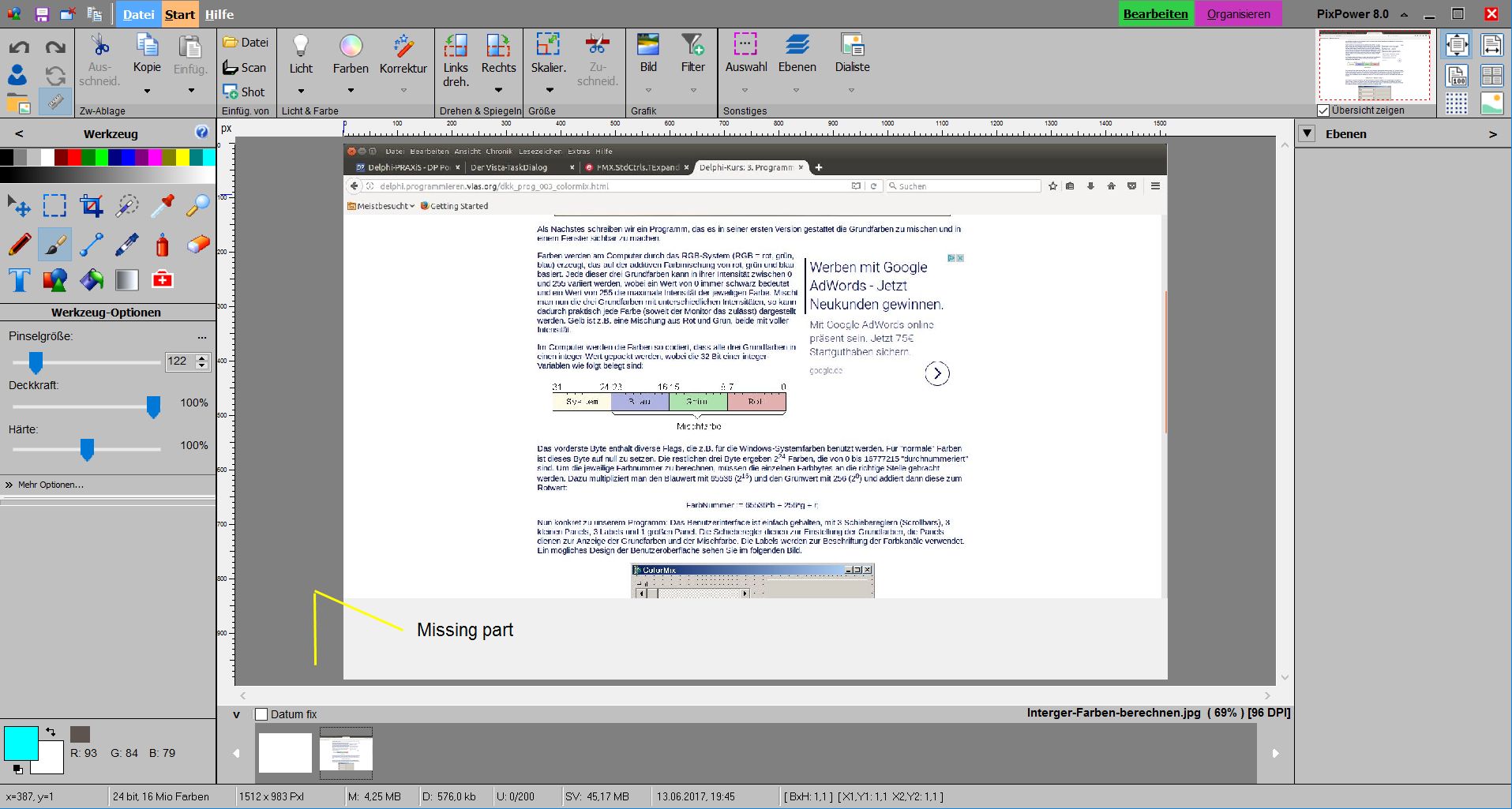
Task: Switch to Bearbeiten mode
Action: click(1156, 14)
